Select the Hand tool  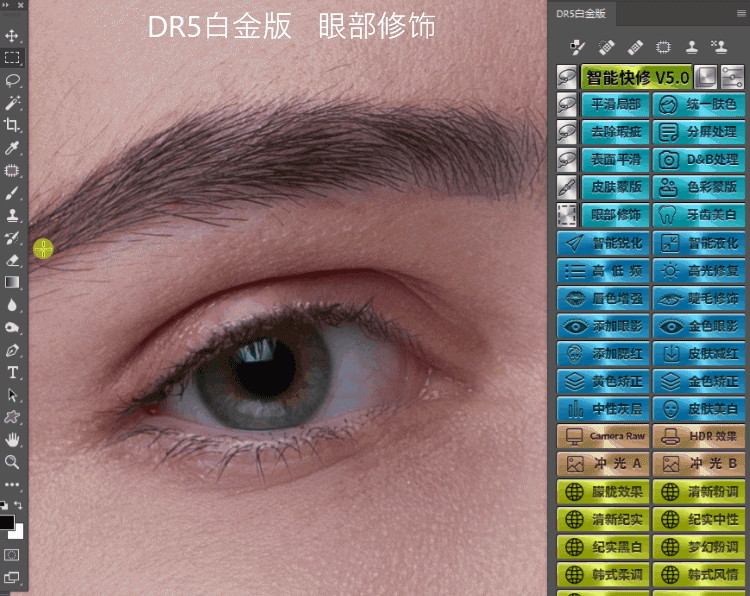13,439
